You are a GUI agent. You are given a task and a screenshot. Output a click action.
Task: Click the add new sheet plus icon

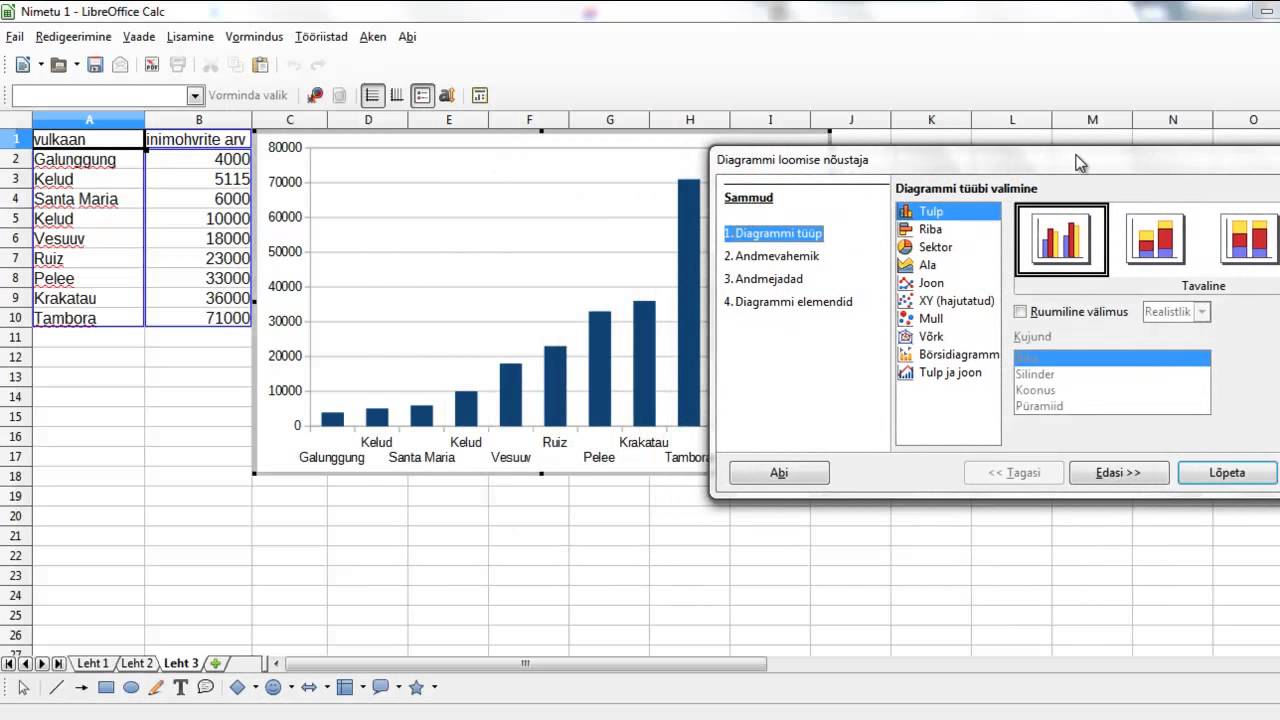[x=215, y=663]
